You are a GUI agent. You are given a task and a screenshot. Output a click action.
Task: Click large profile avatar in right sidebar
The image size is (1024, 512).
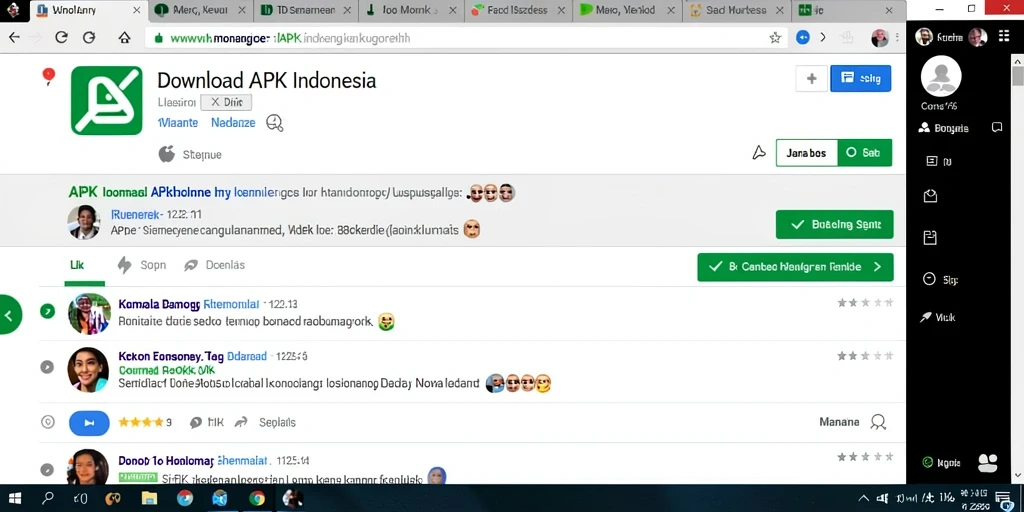click(940, 76)
